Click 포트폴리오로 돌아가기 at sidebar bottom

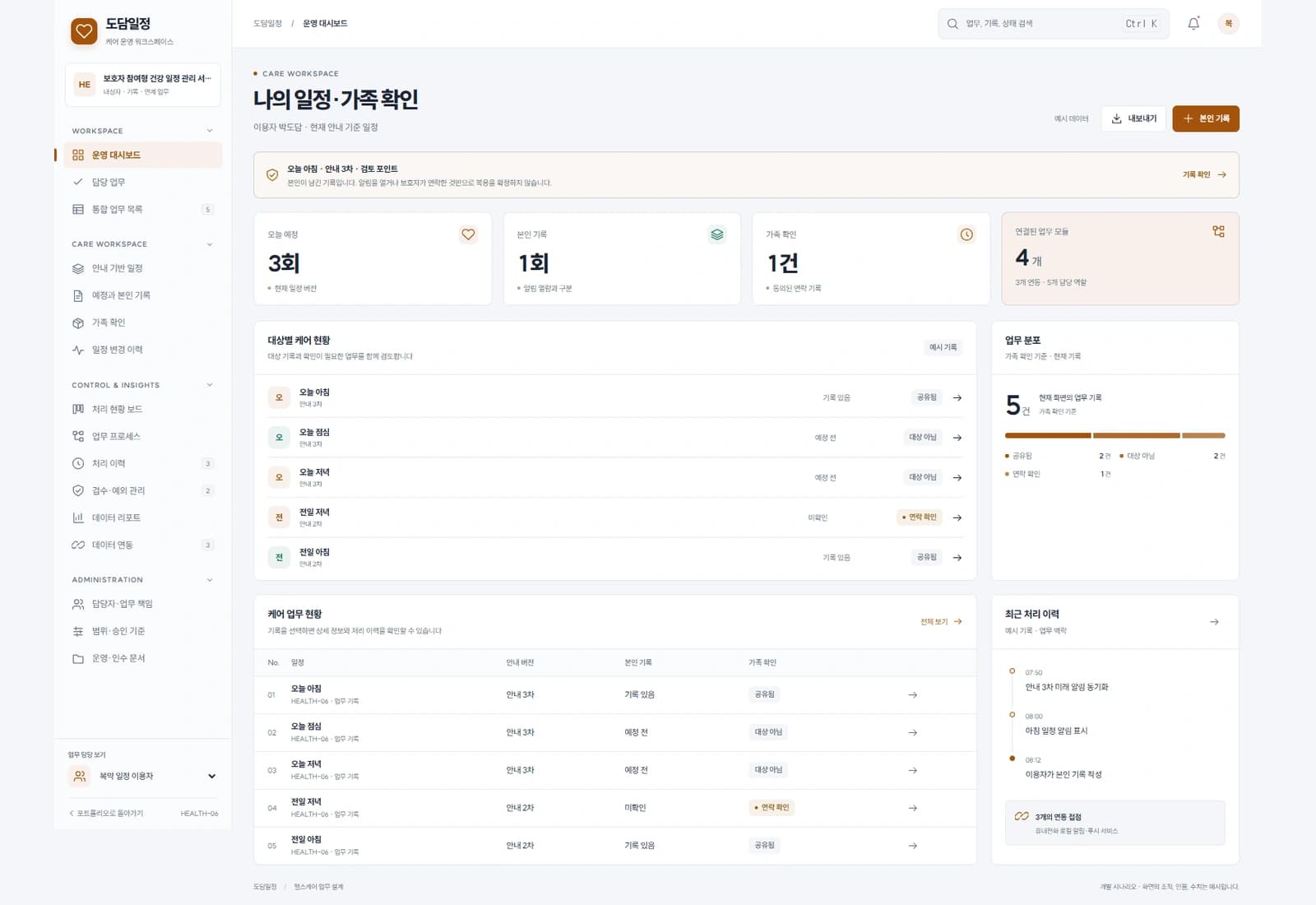click(x=106, y=814)
